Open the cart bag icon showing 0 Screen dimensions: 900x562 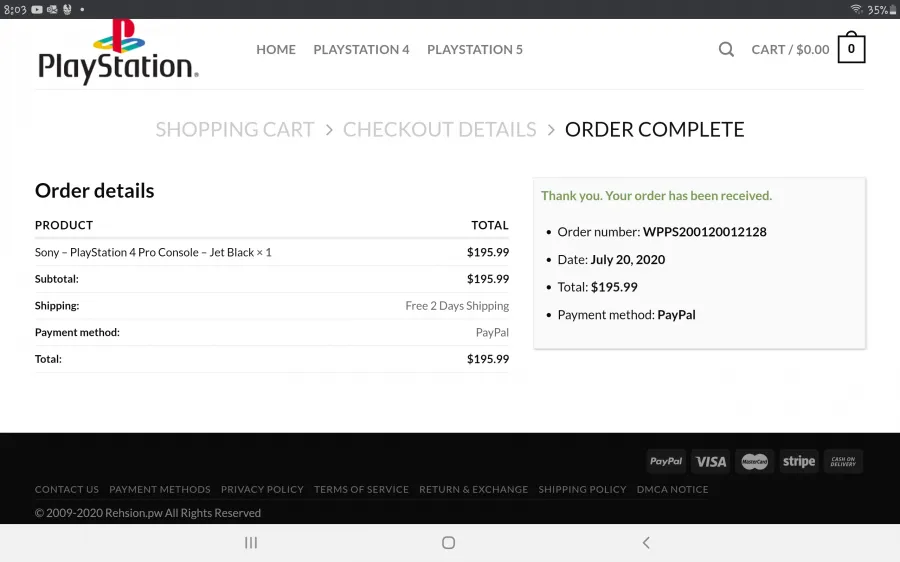point(851,48)
